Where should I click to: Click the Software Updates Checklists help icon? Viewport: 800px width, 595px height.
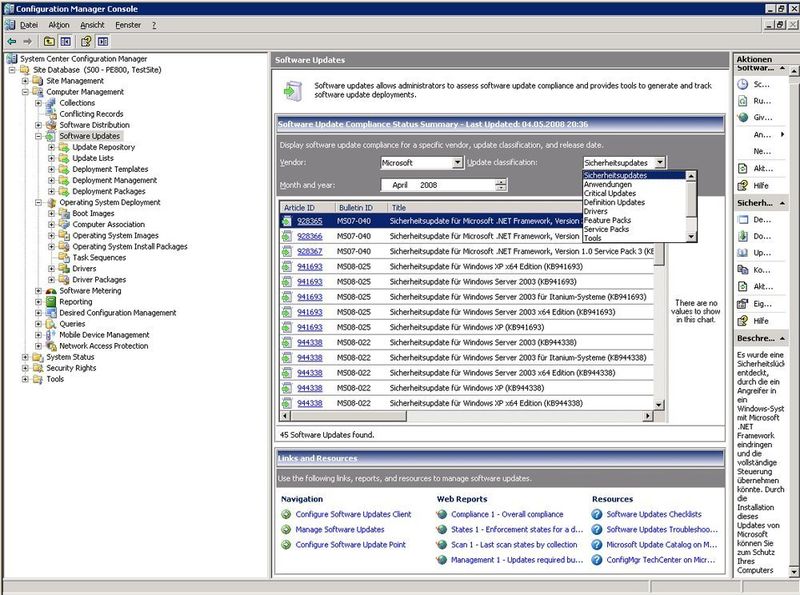(x=597, y=514)
